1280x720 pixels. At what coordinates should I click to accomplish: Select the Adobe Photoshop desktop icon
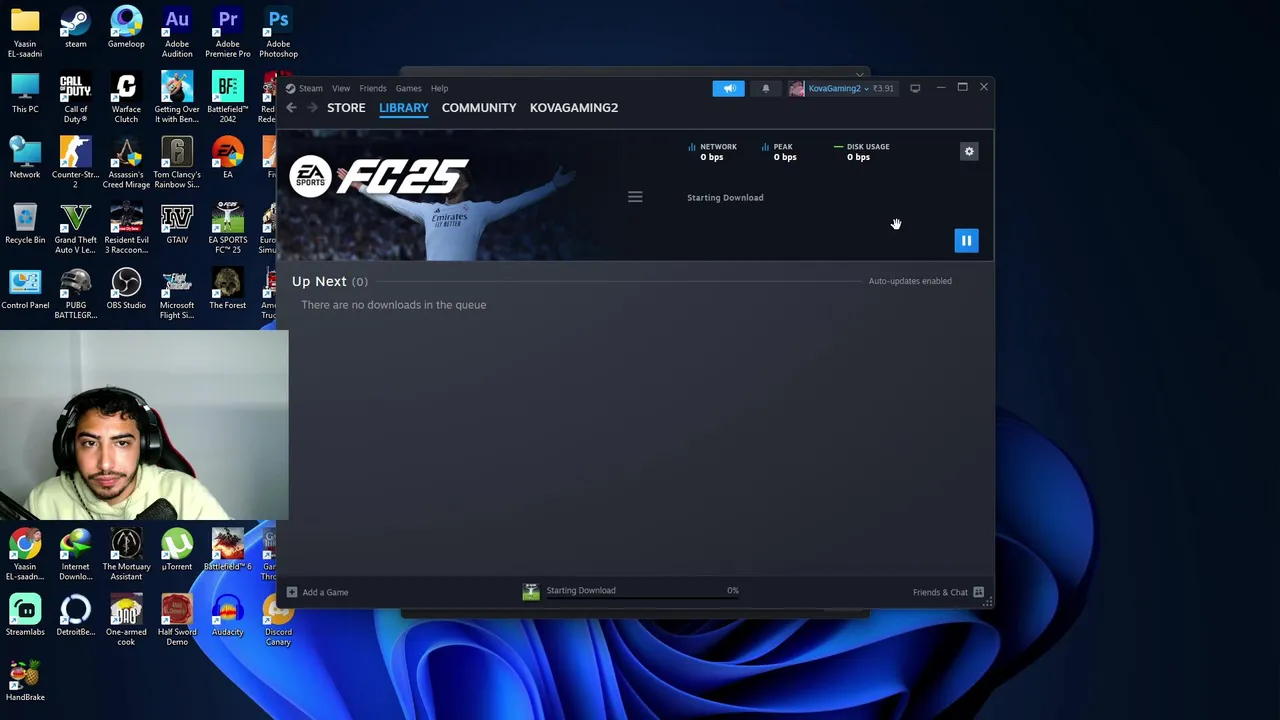click(x=278, y=33)
